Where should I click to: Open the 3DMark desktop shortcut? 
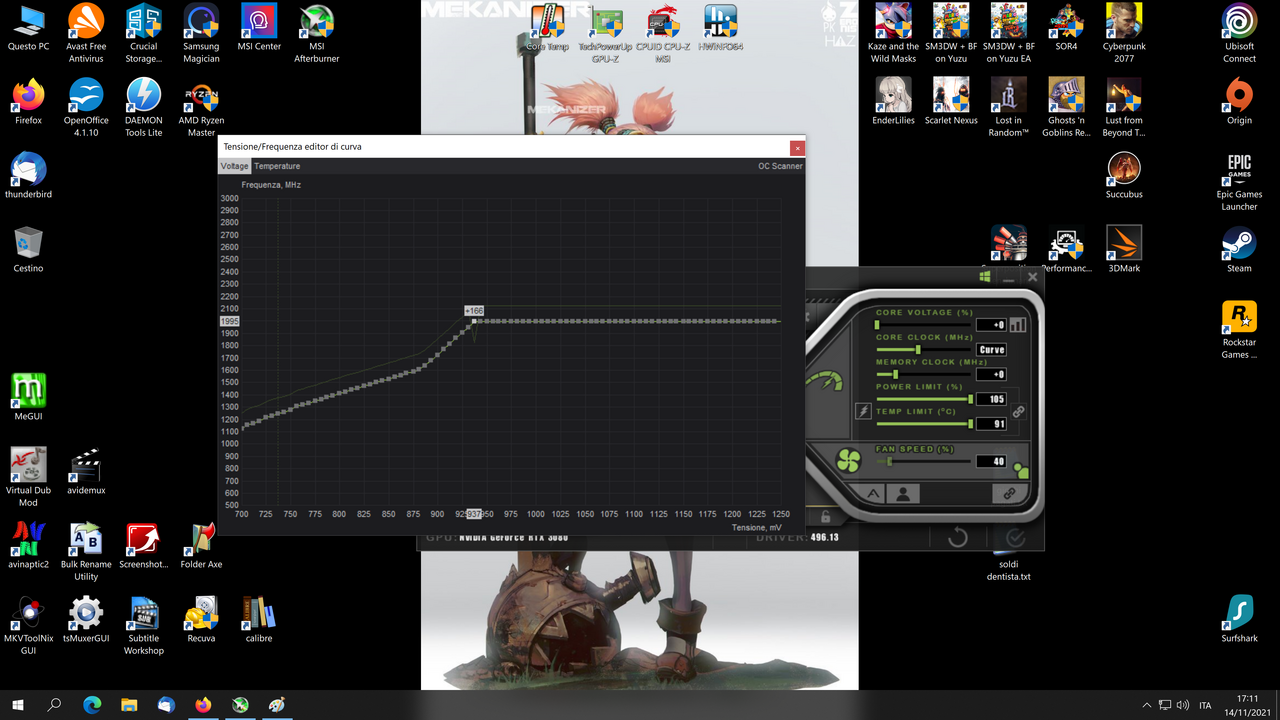click(1124, 250)
